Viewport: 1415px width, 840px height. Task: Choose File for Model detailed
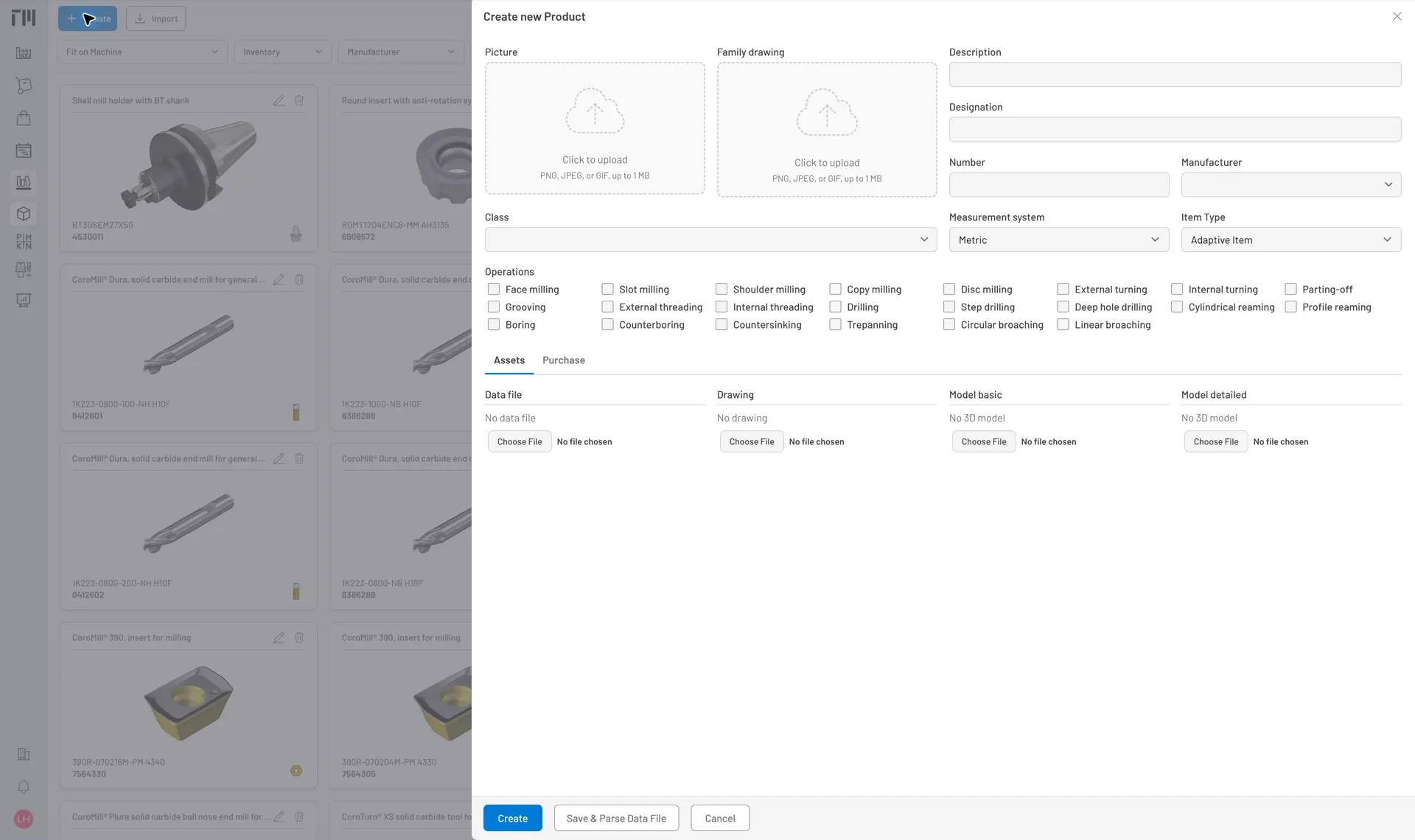(x=1216, y=441)
